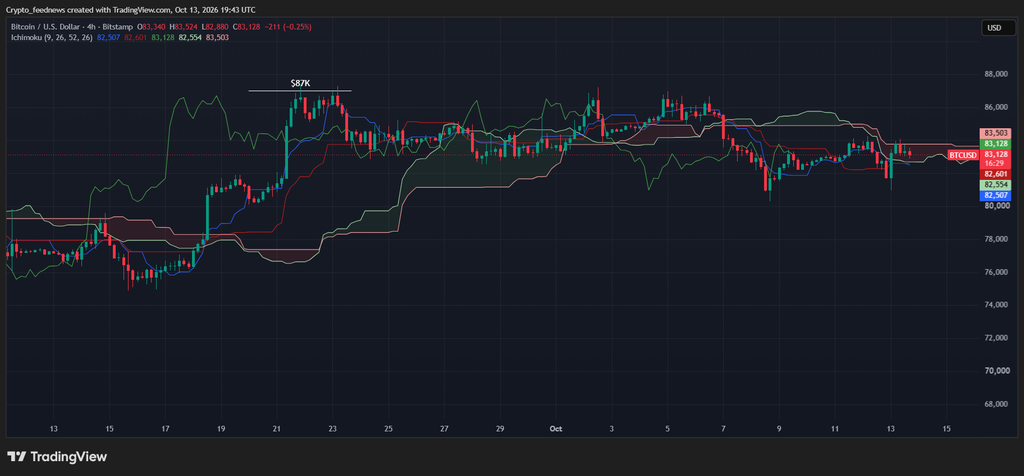This screenshot has height=476, width=1024.
Task: Click the red 82,601 price axis tag
Action: [994, 174]
